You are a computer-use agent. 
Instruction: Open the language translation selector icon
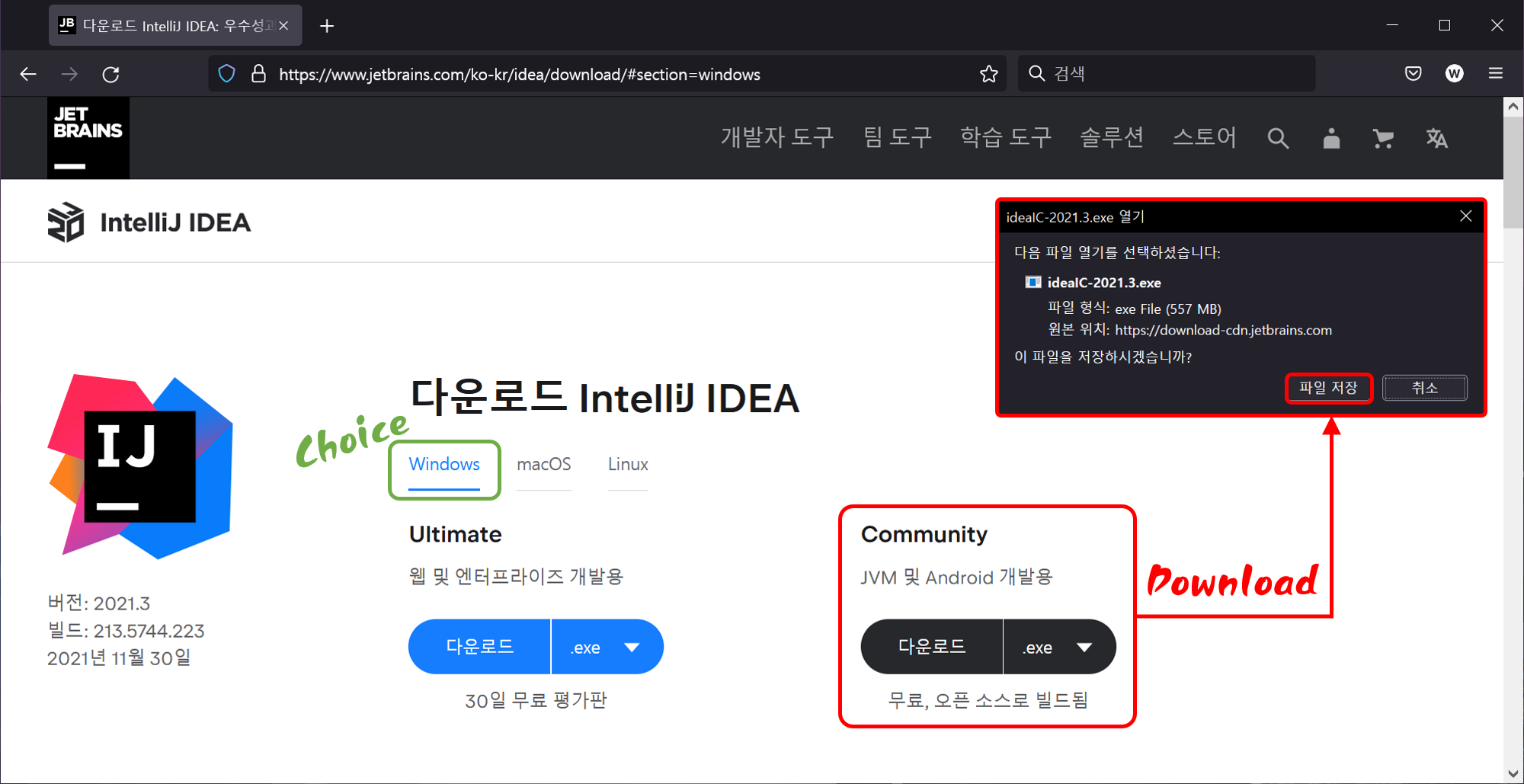1436,138
